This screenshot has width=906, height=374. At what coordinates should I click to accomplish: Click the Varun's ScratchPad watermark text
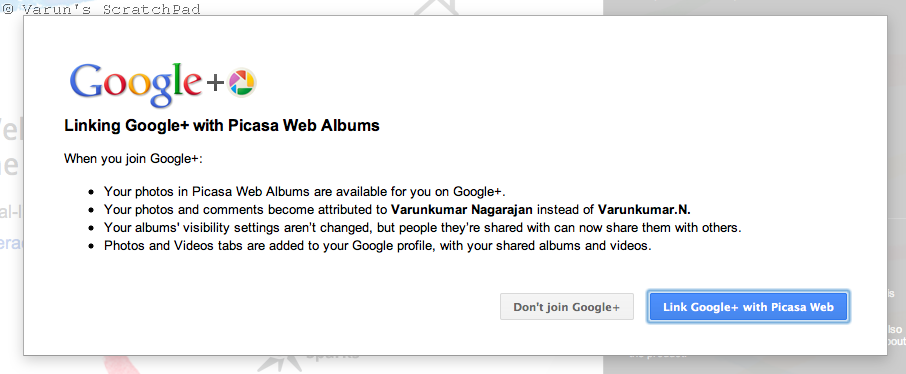(x=101, y=8)
